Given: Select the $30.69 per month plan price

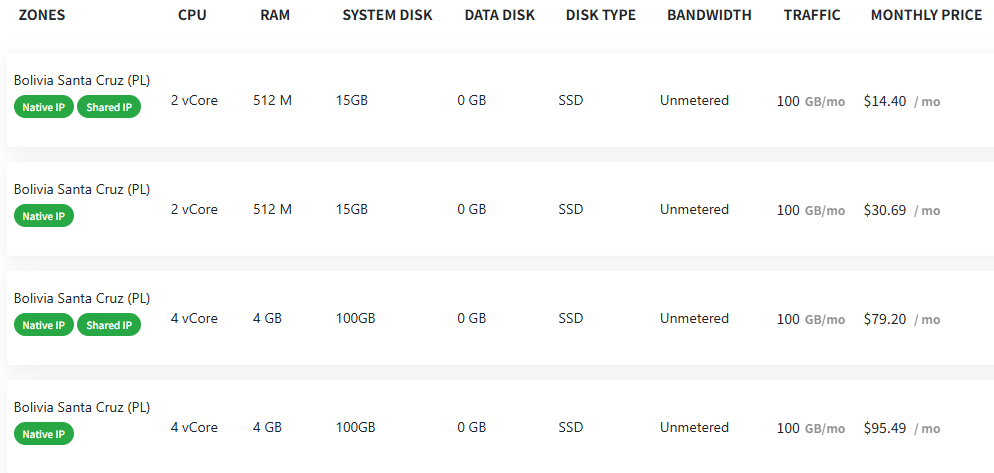Looking at the screenshot, I should [x=885, y=210].
